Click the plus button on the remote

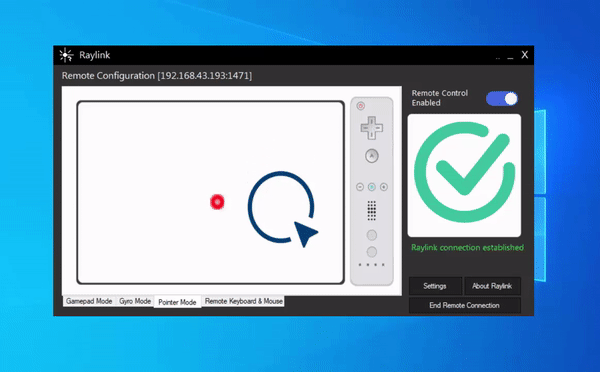[383, 187]
